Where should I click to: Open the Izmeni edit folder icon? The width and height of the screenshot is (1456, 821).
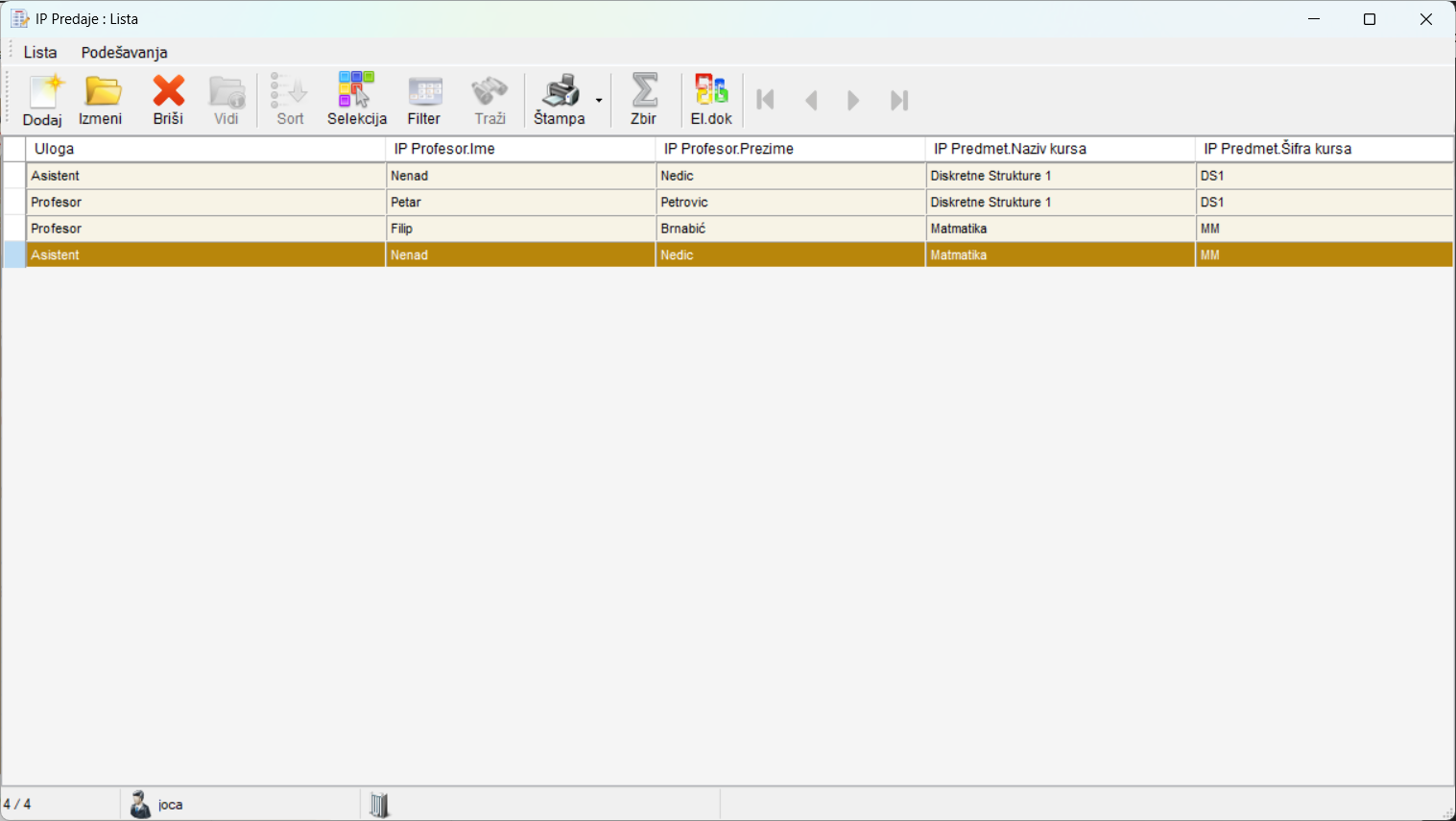pos(101,100)
